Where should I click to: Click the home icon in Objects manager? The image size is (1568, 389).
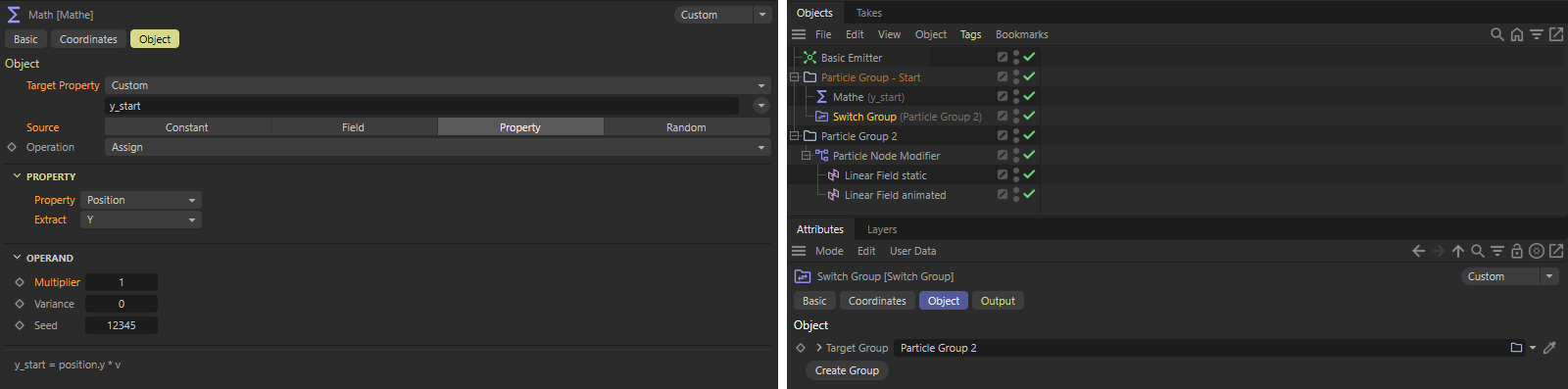(1517, 34)
